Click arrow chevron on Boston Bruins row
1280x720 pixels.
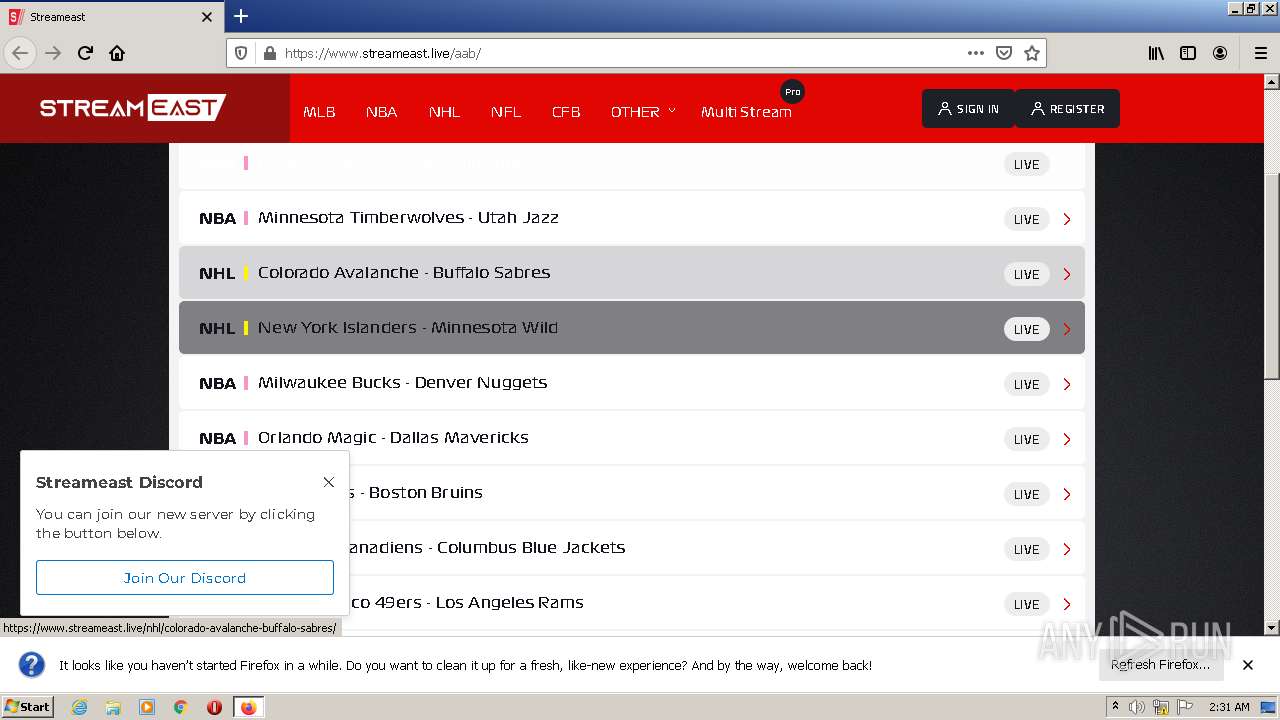pos(1067,494)
